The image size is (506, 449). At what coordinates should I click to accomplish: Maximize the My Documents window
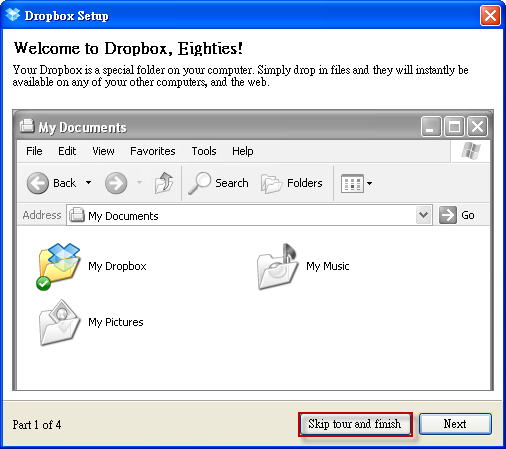(x=454, y=127)
